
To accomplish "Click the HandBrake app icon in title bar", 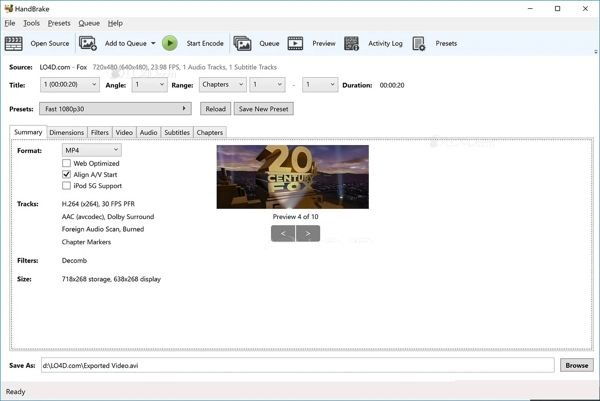I will click(x=9, y=8).
